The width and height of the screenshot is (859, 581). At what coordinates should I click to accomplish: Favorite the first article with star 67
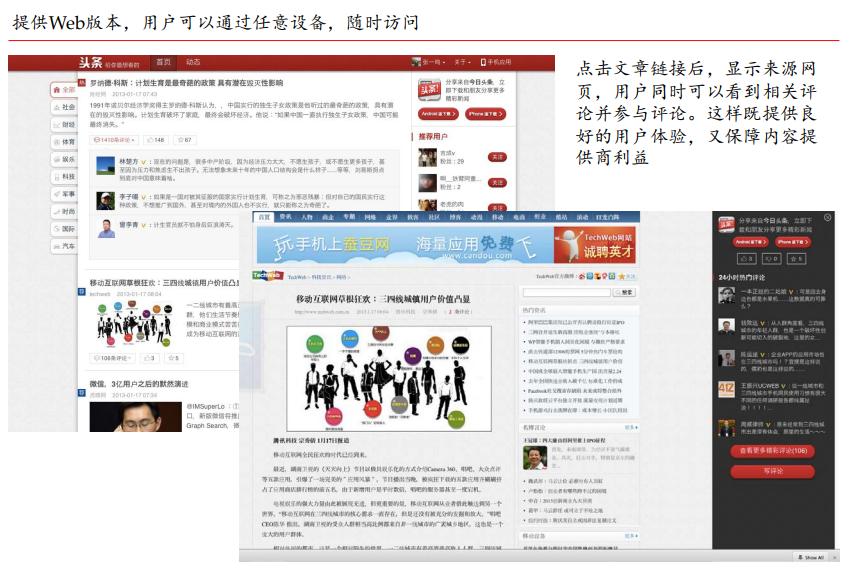point(185,140)
